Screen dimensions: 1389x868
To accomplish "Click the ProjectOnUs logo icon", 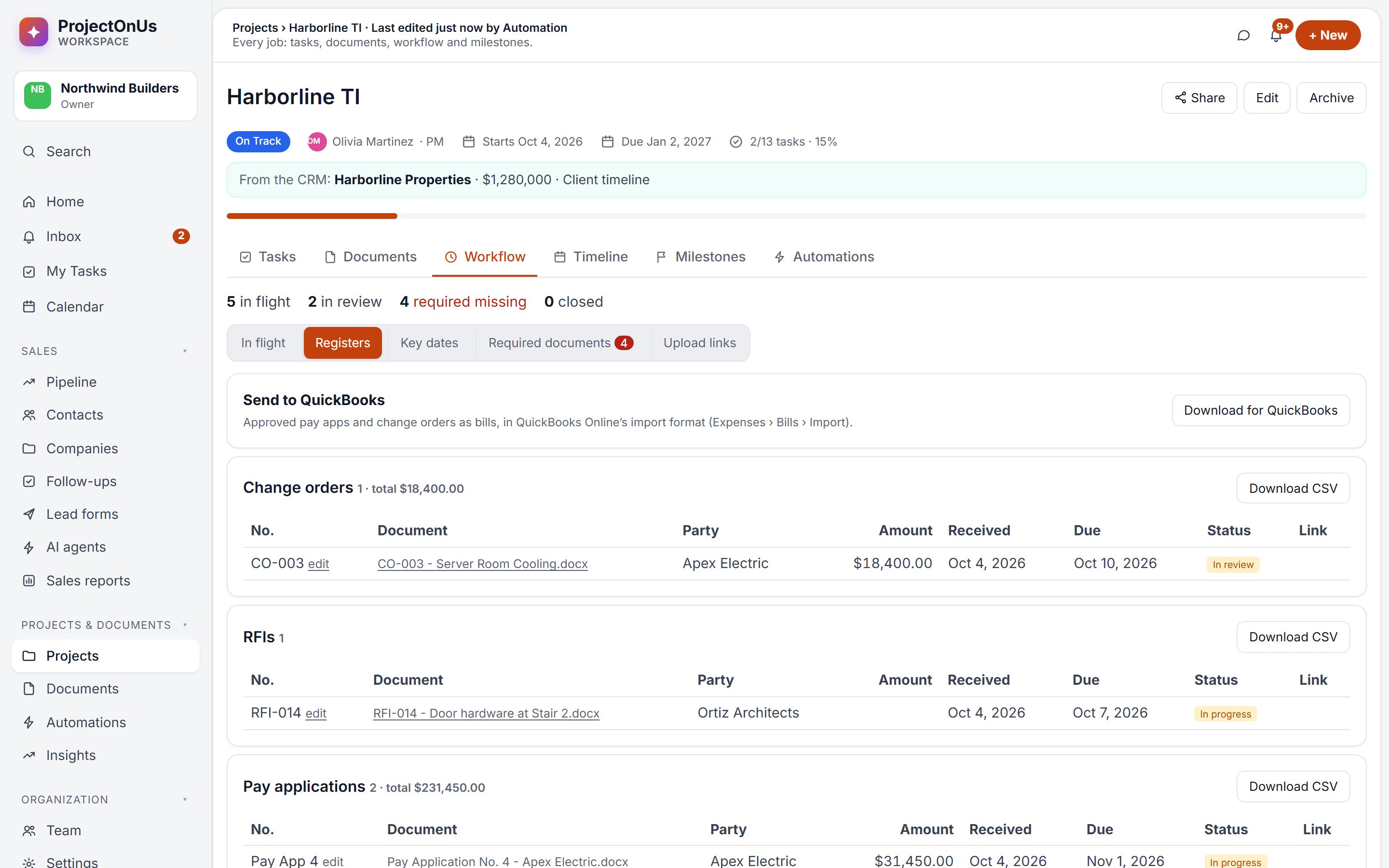I will [x=34, y=32].
